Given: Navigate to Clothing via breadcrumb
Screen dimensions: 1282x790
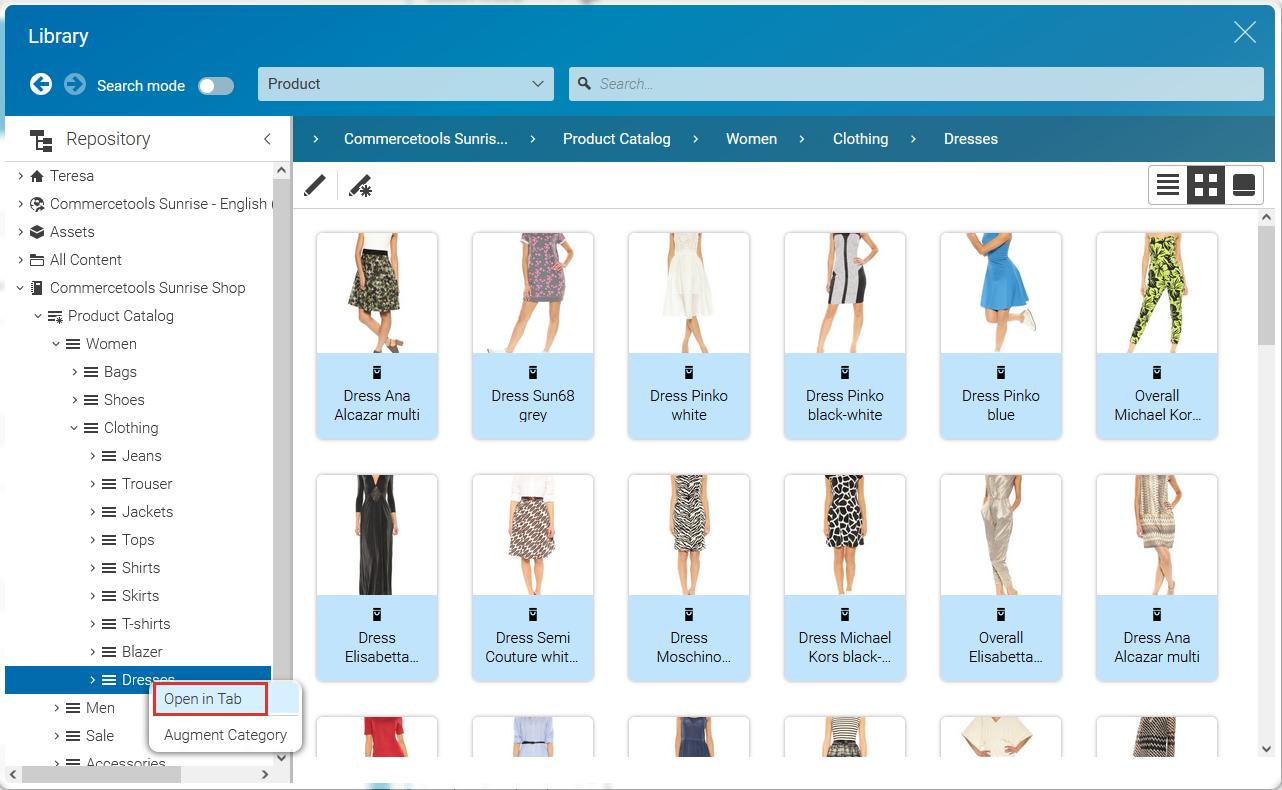Looking at the screenshot, I should tap(860, 139).
